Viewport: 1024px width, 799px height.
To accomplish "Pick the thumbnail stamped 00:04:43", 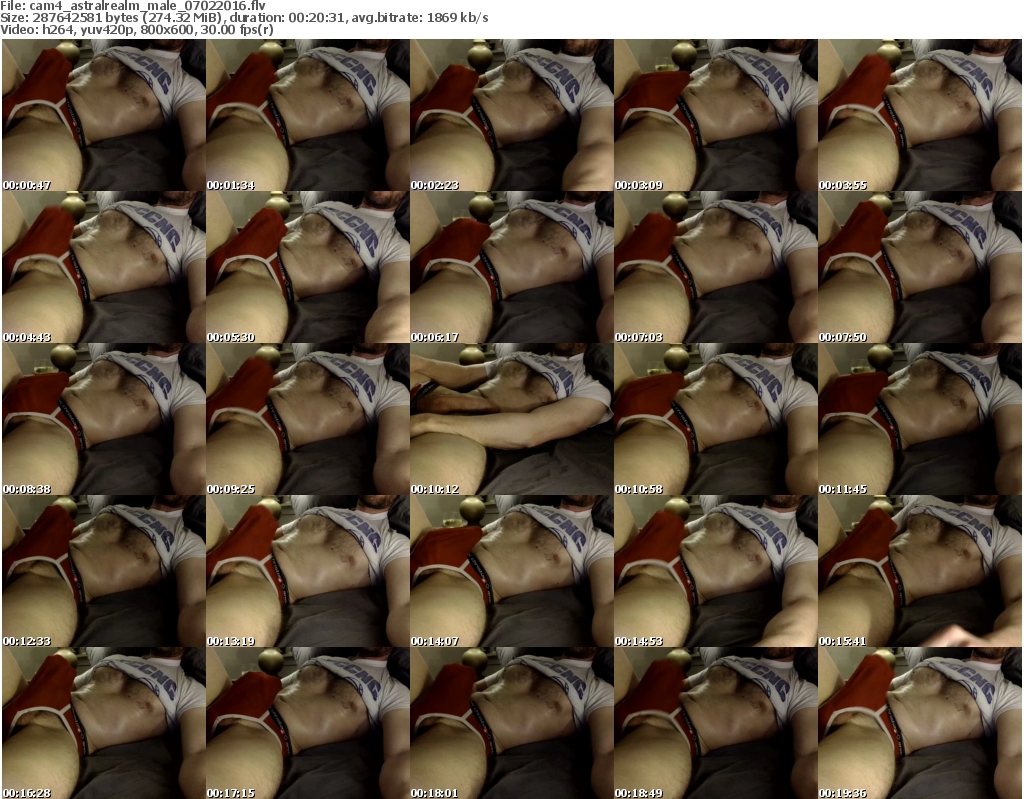I will click(104, 267).
